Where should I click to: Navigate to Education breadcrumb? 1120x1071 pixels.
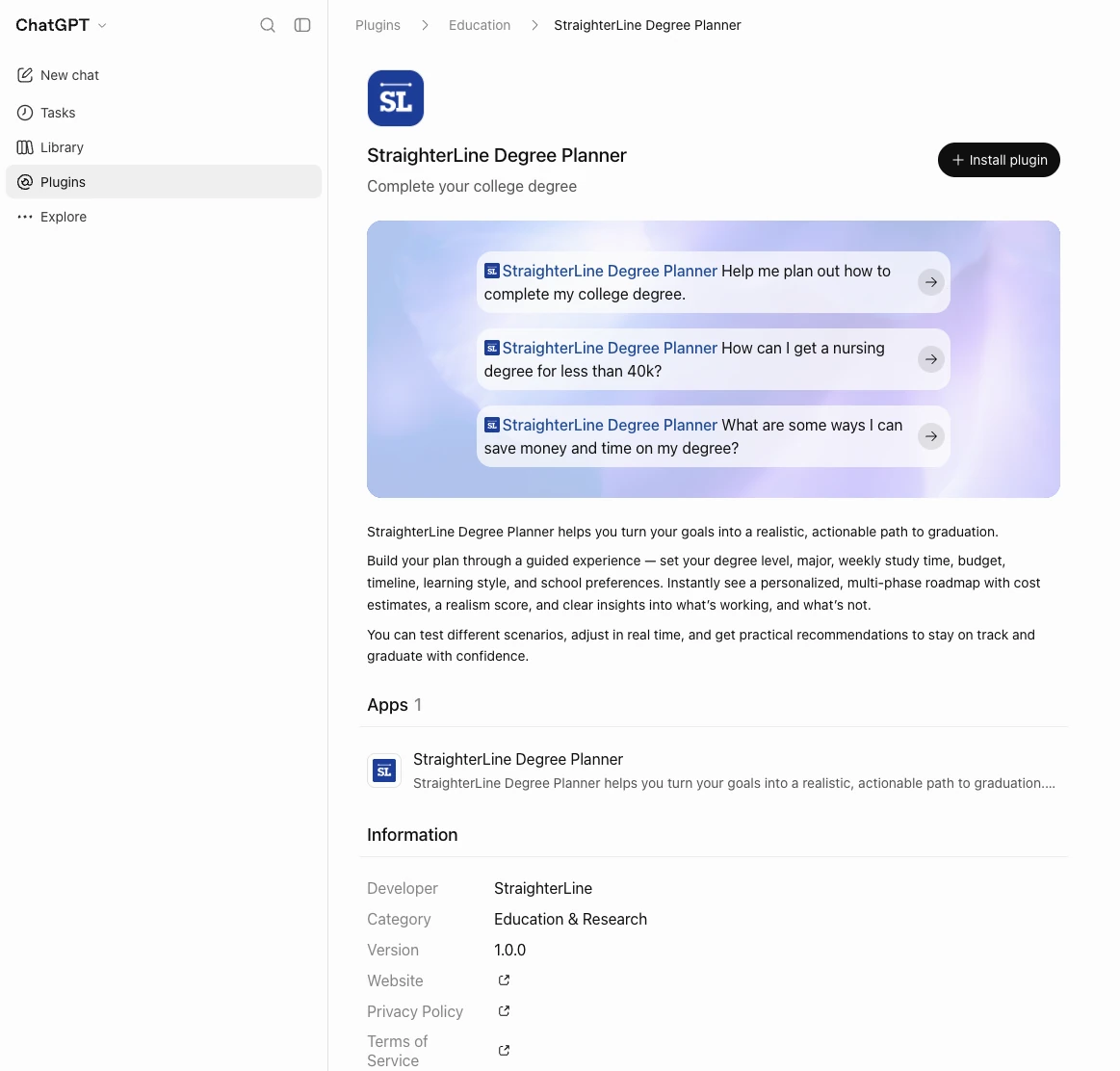(x=480, y=25)
